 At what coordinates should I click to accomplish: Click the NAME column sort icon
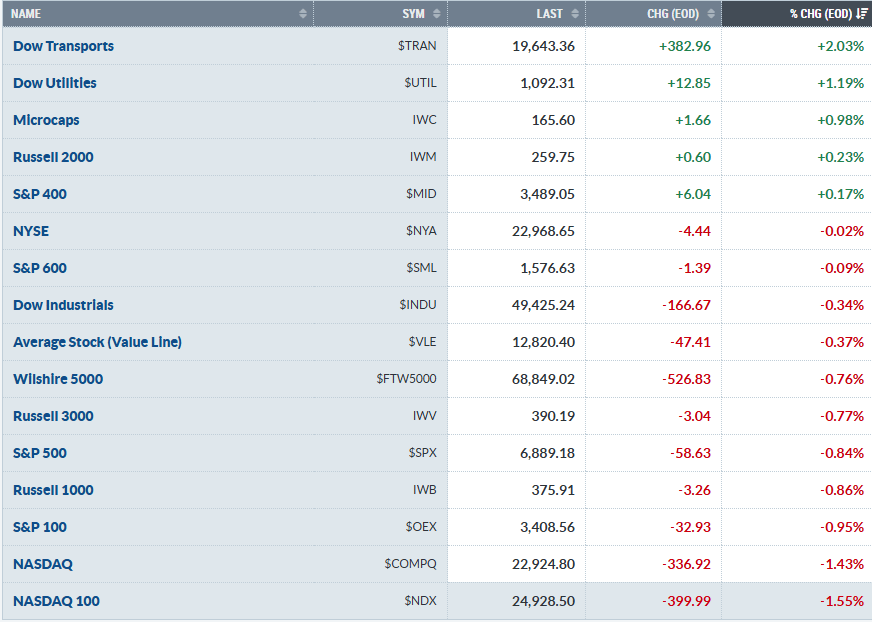tap(303, 14)
